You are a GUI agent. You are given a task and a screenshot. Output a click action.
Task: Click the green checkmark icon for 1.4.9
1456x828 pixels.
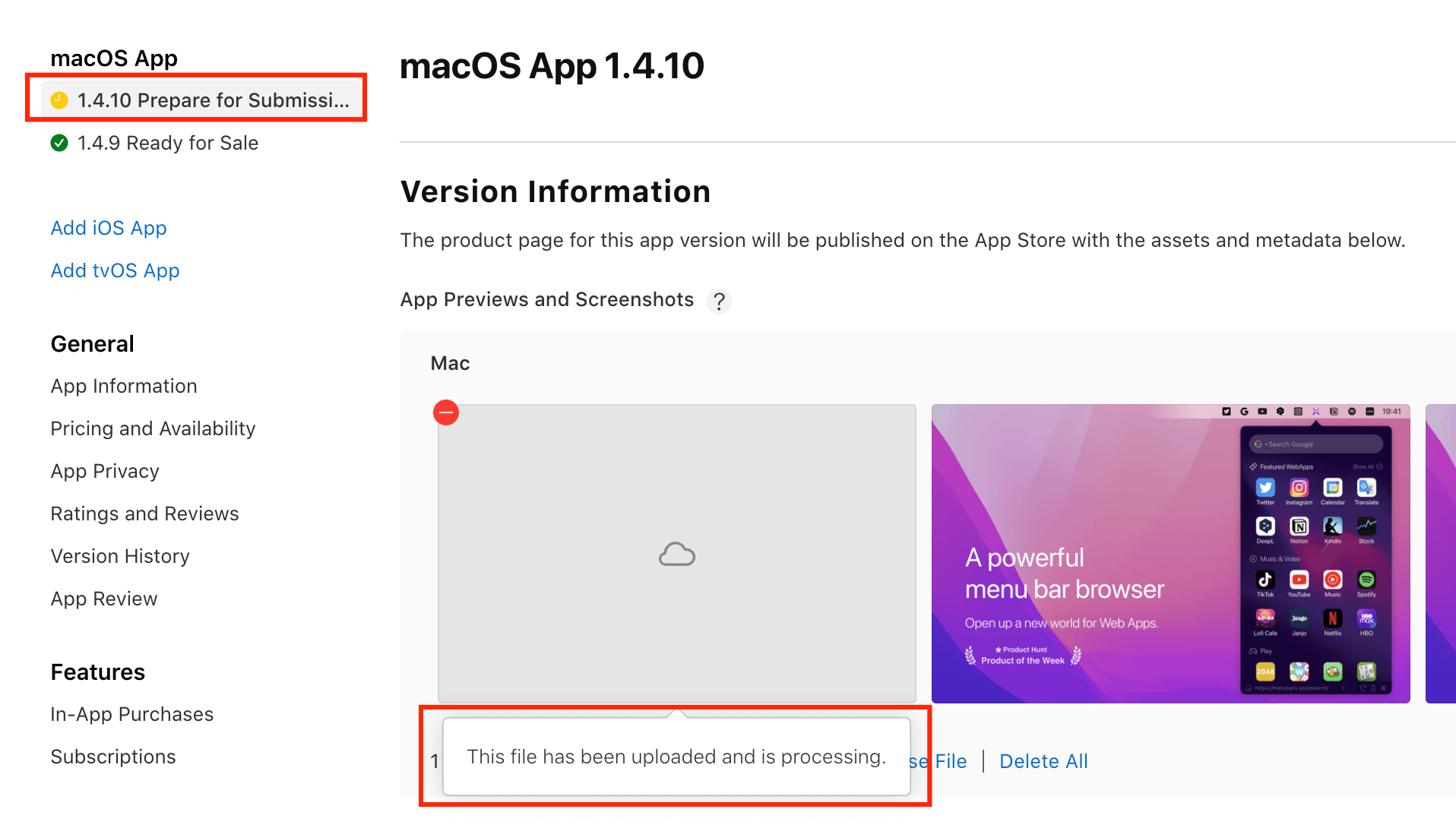tap(59, 143)
